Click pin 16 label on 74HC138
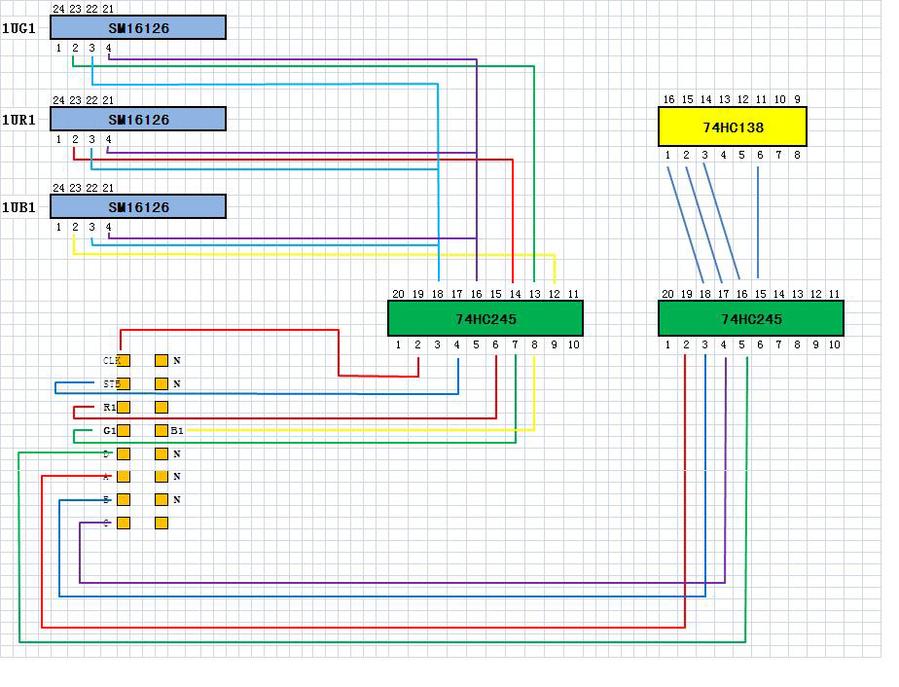 pyautogui.click(x=668, y=99)
